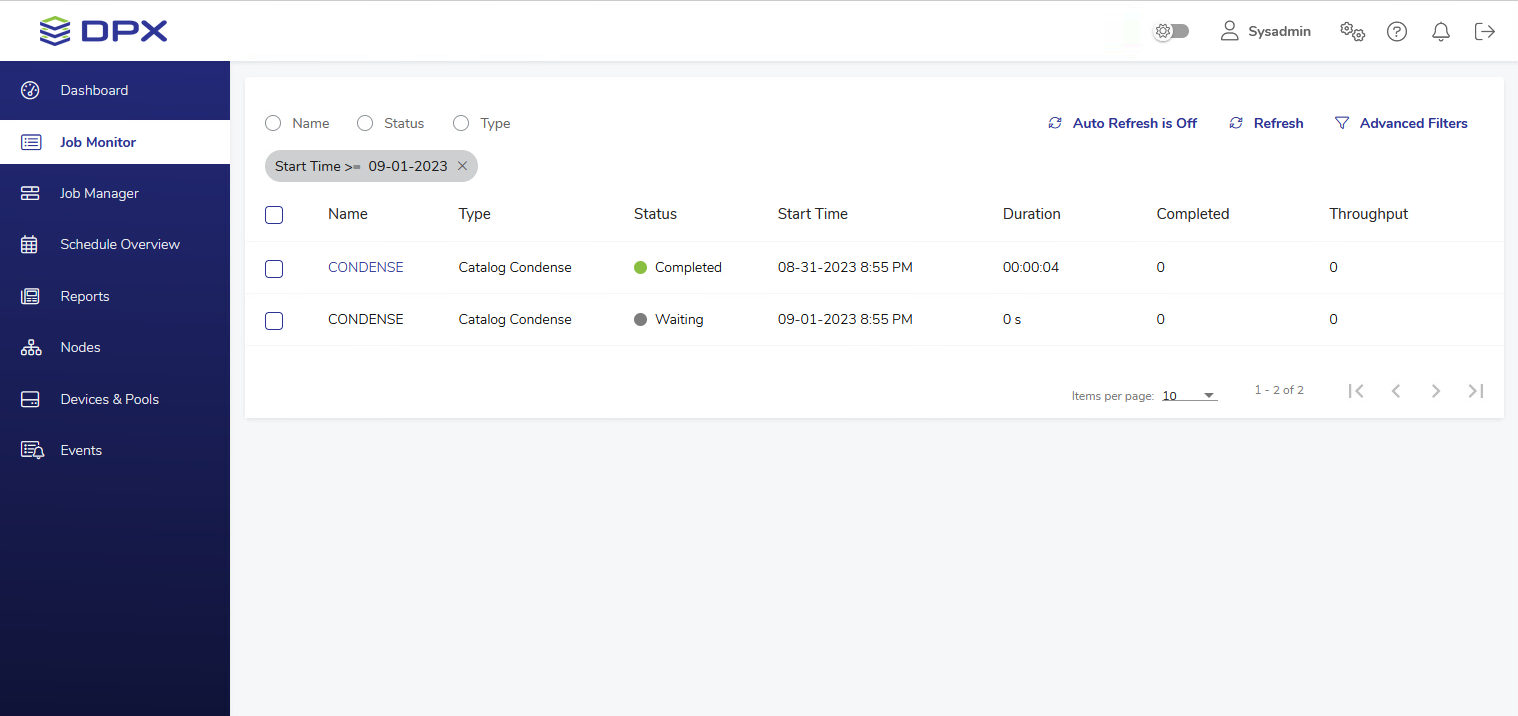Click the Sysadmin user profile icon

pyautogui.click(x=1230, y=32)
